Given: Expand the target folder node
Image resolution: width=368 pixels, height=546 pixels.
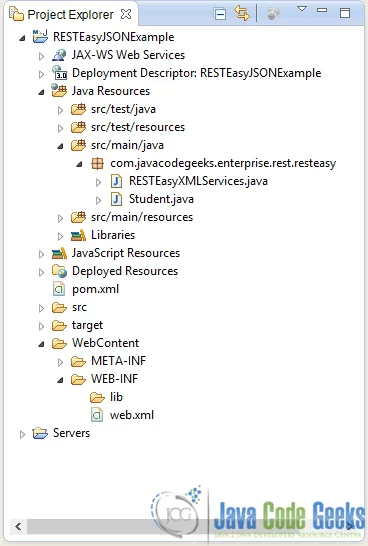Looking at the screenshot, I should [x=41, y=326].
